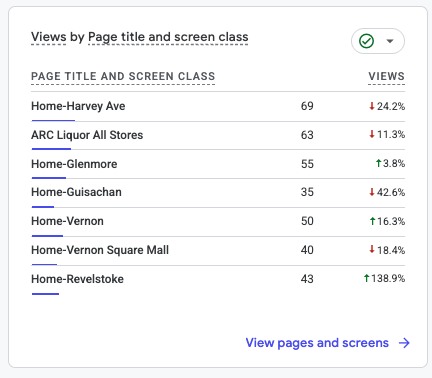The image size is (432, 378).
Task: Click the 3.8% increase value
Action: coord(390,163)
